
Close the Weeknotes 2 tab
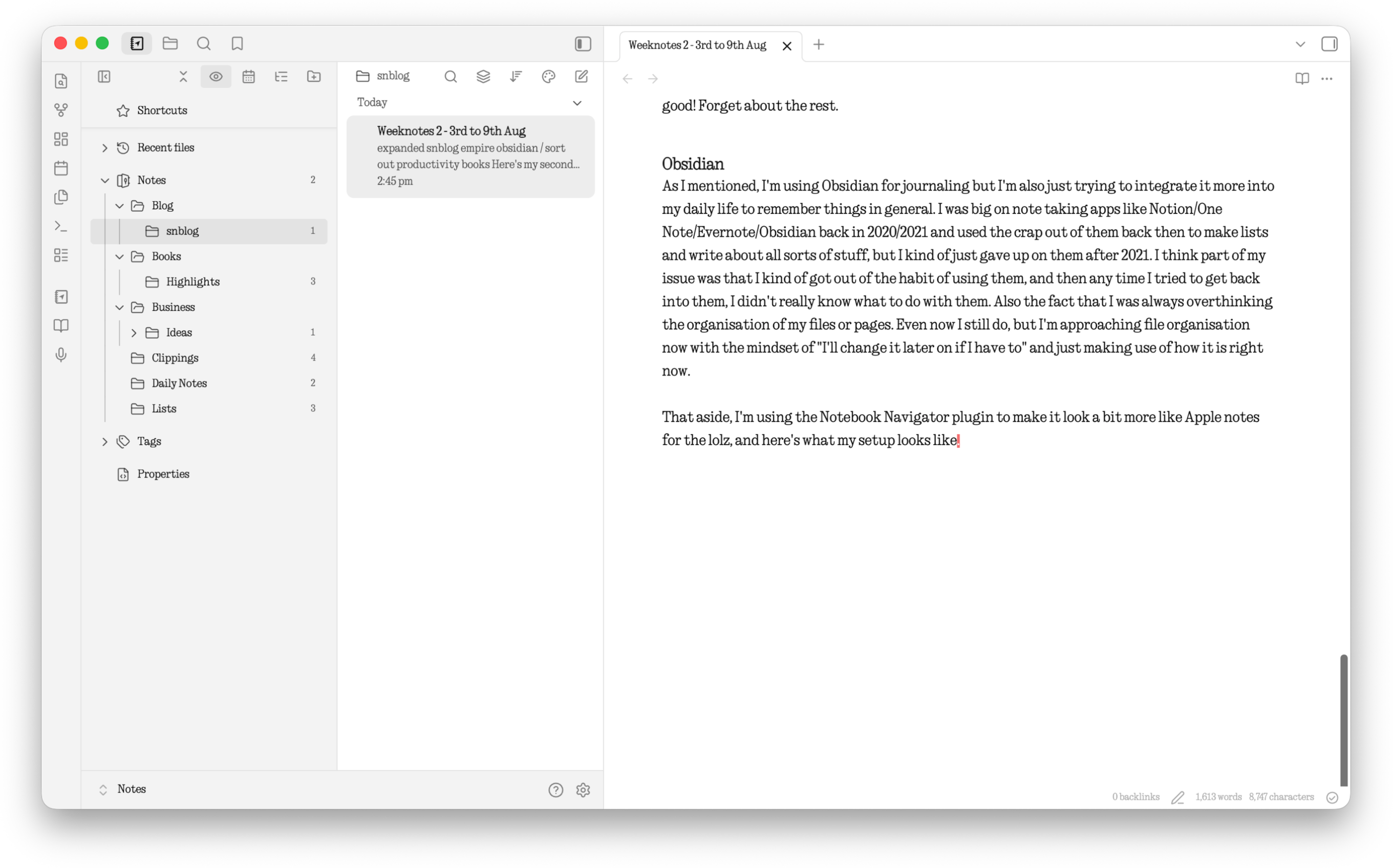point(787,46)
